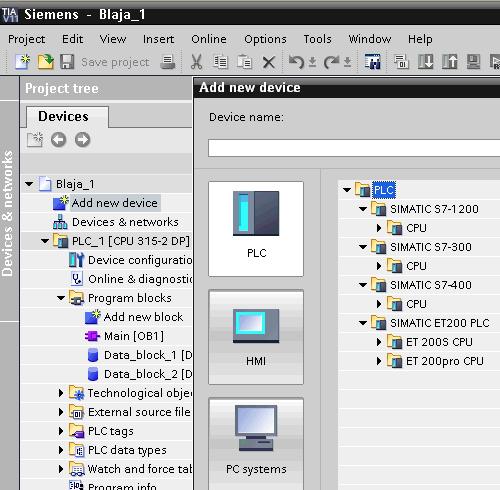Collapse the Program blocks folder
This screenshot has width=500, height=490.
coord(61,298)
